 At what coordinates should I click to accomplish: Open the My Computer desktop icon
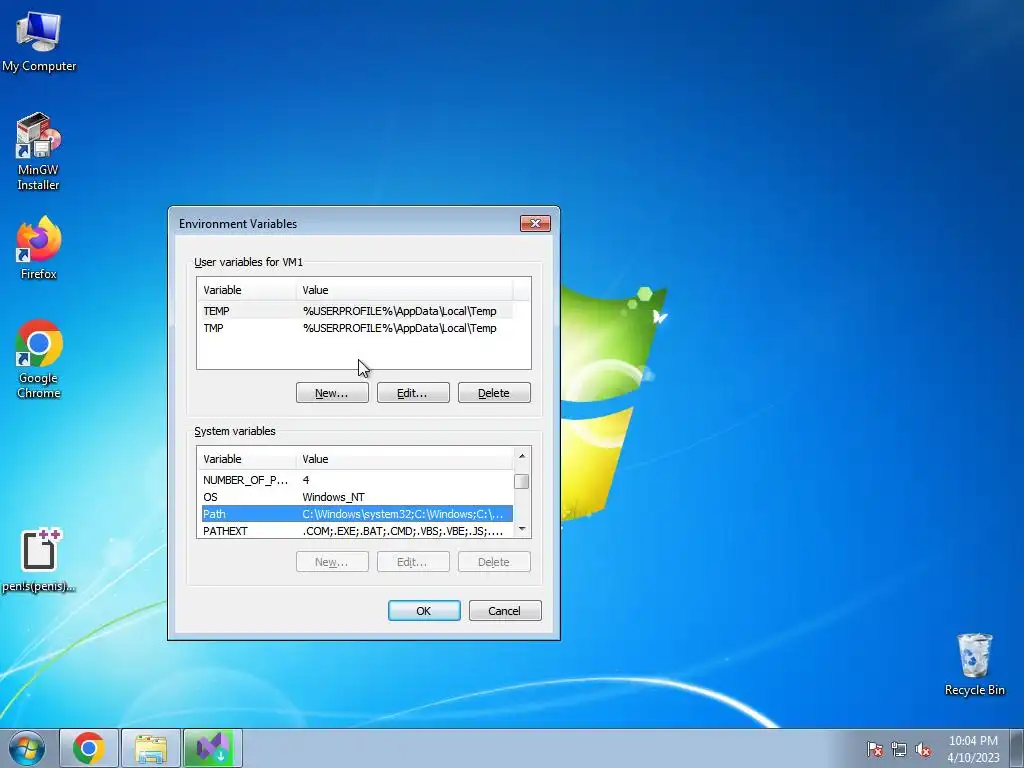pyautogui.click(x=39, y=41)
